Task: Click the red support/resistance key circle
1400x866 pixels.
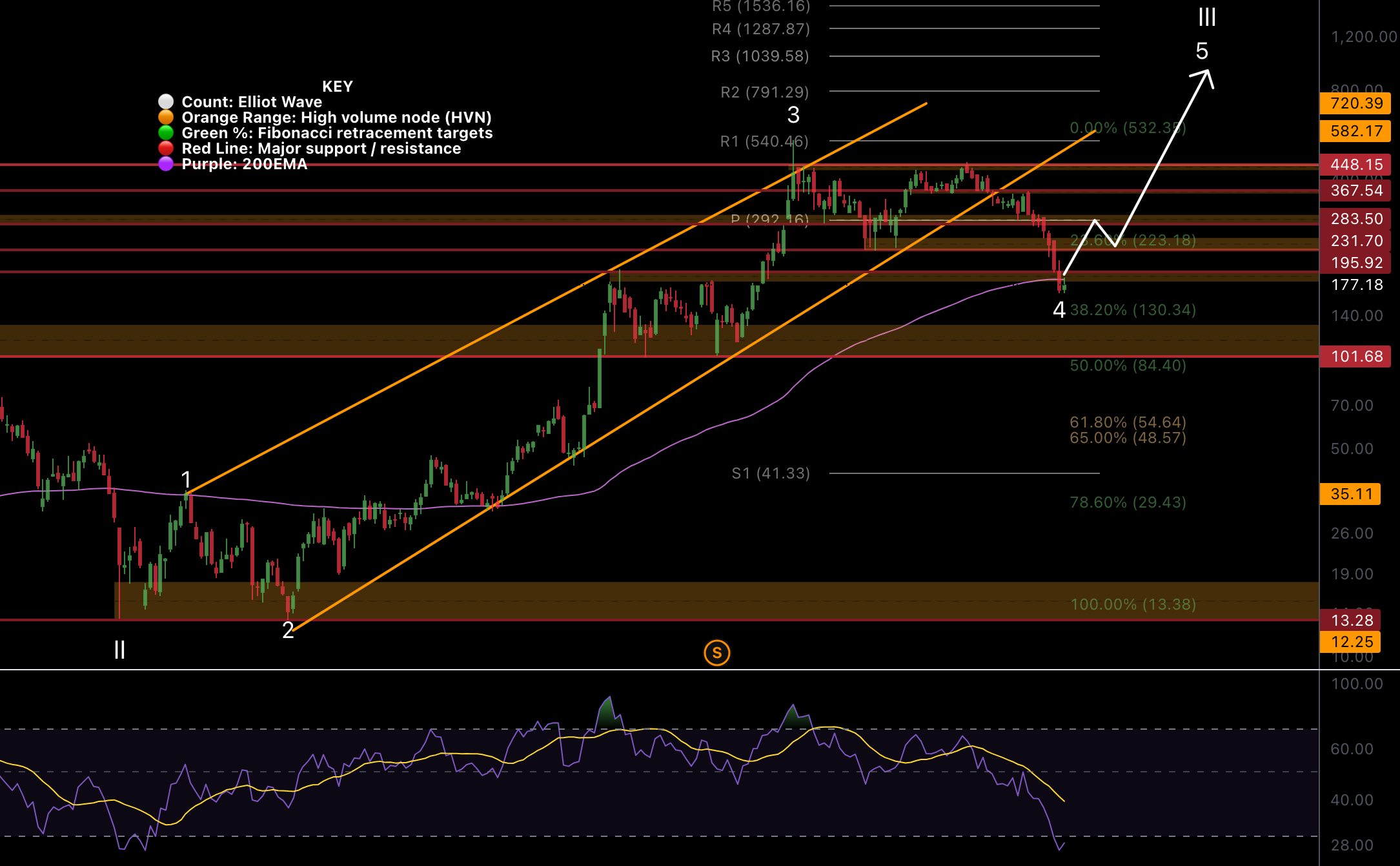Action: coord(166,149)
